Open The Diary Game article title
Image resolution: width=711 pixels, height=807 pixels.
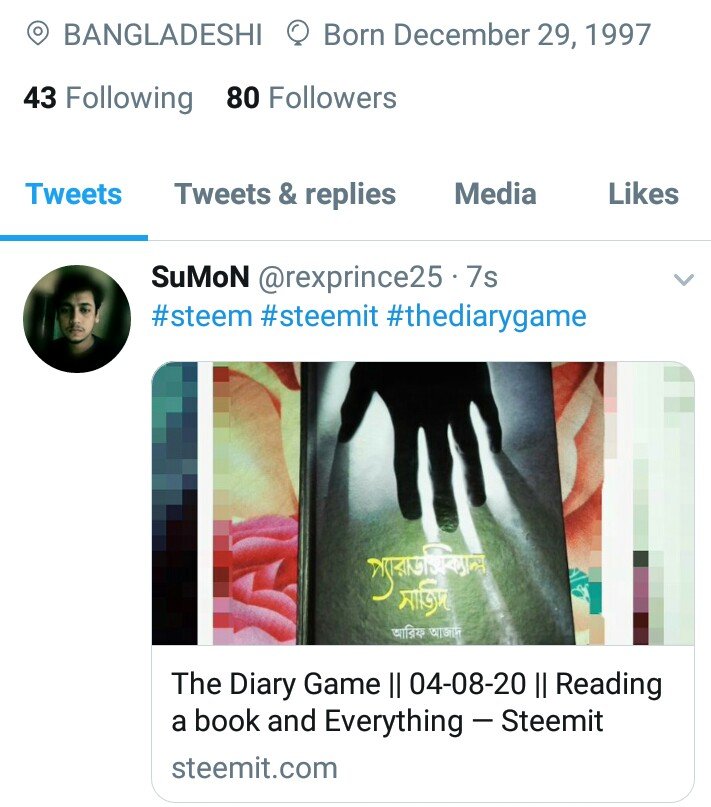click(x=417, y=702)
